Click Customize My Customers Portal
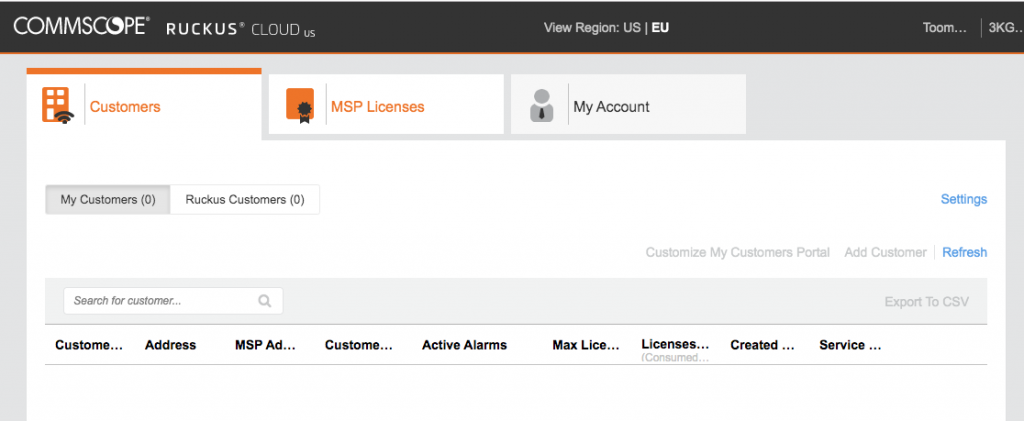 737,252
